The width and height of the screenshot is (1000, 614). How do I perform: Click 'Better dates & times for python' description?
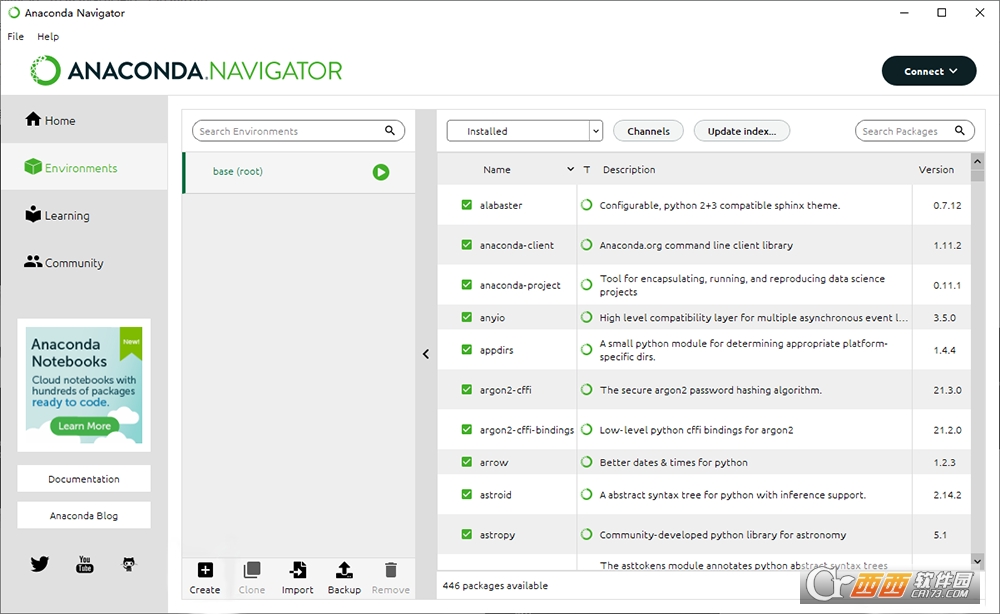pyautogui.click(x=673, y=462)
